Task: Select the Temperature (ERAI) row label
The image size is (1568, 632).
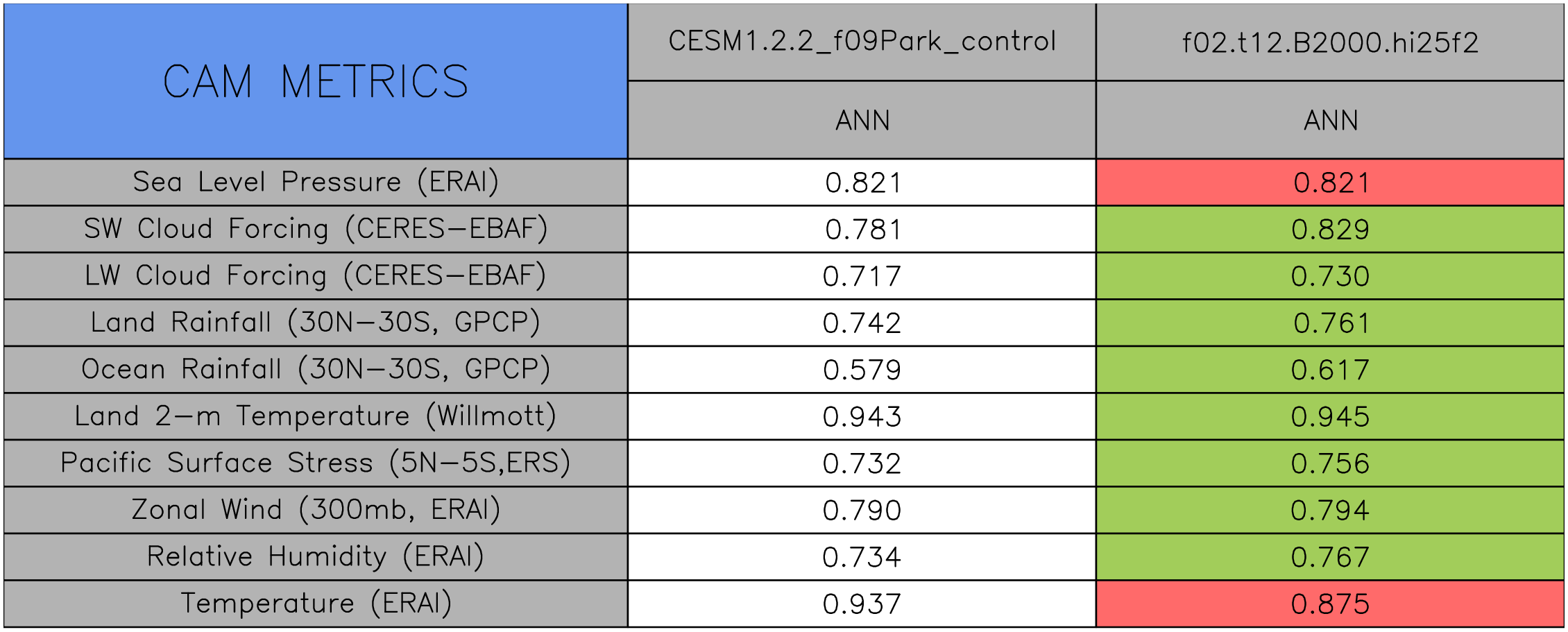Action: pyautogui.click(x=316, y=604)
